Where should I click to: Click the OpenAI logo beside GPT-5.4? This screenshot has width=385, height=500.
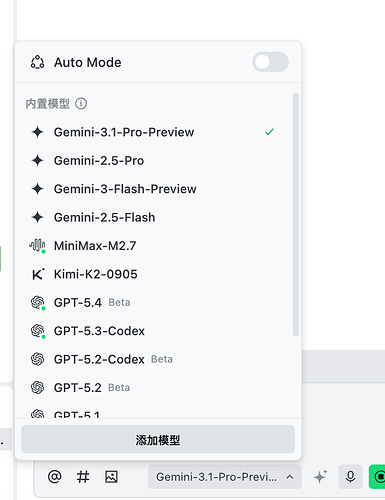point(38,303)
